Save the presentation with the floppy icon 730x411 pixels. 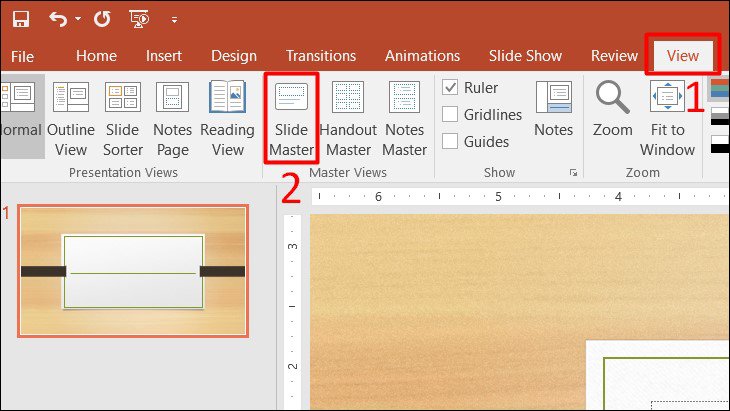tap(21, 19)
